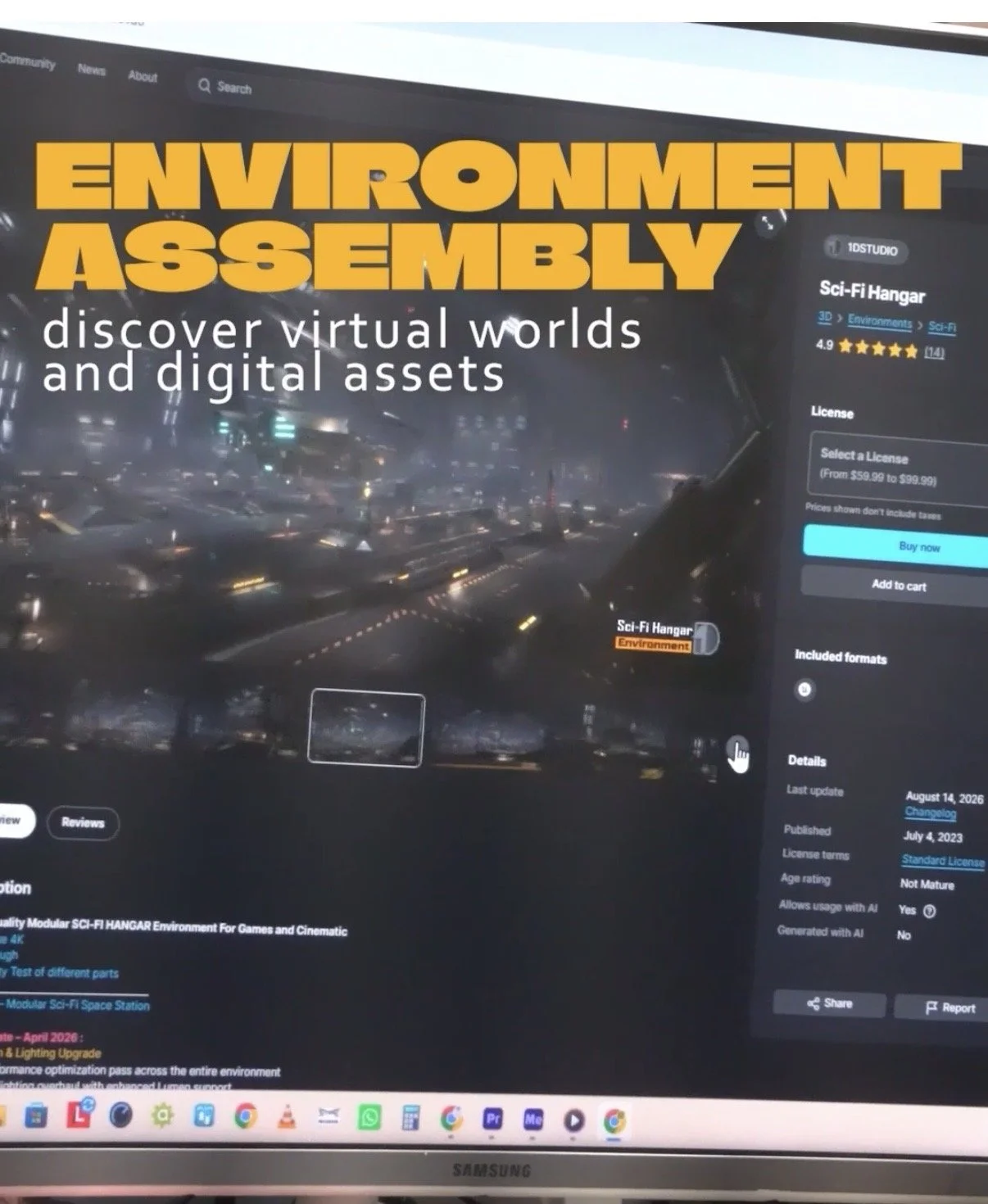Open WhatsApp from the taskbar
The width and height of the screenshot is (988, 1204).
pos(369,1118)
